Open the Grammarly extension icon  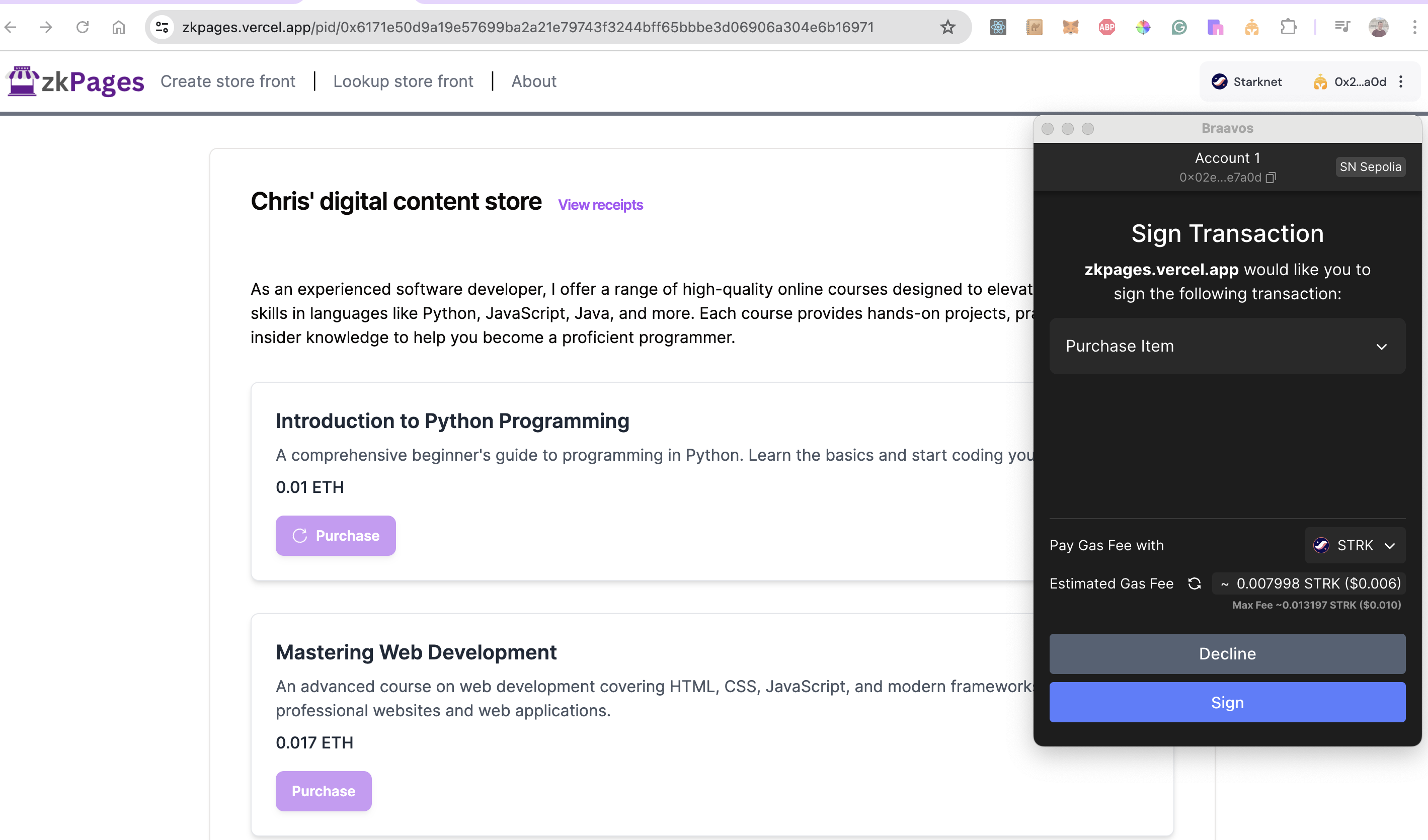pos(1179,27)
